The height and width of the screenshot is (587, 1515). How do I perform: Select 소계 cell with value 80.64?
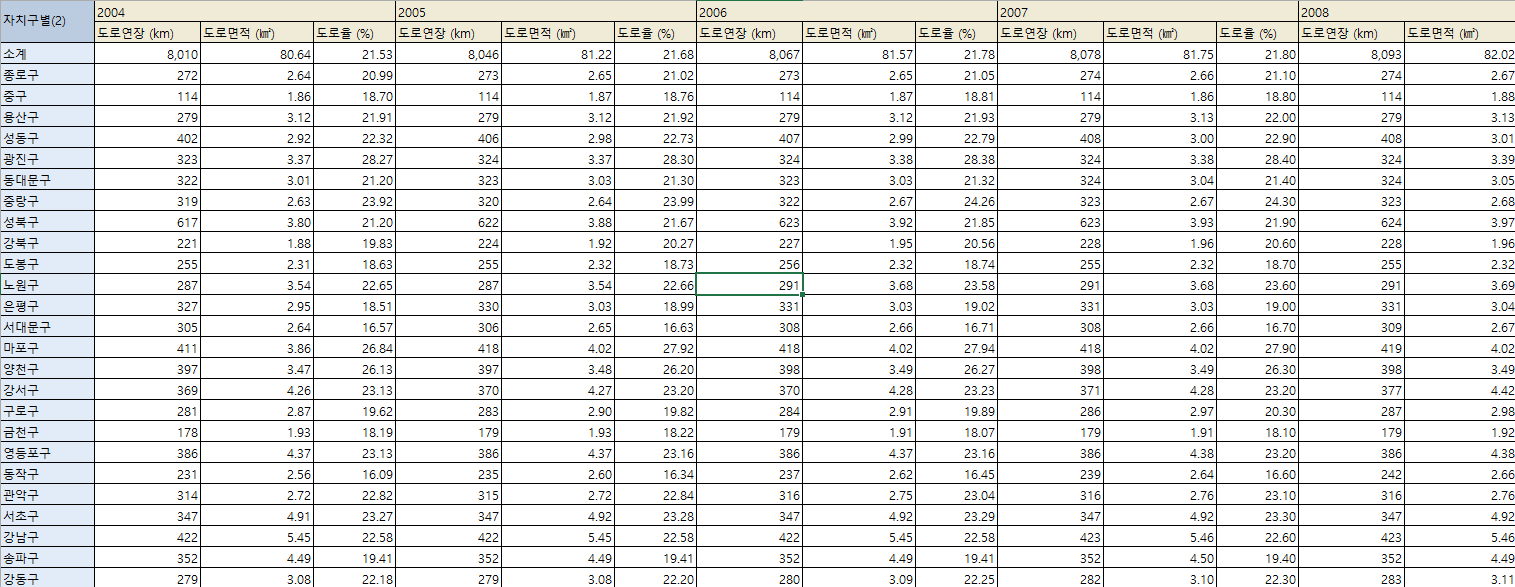point(257,54)
